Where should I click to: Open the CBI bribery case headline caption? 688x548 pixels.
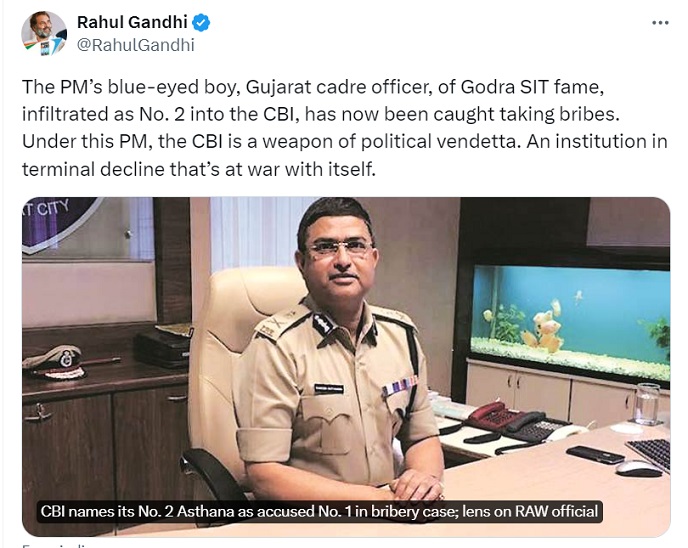(x=319, y=511)
